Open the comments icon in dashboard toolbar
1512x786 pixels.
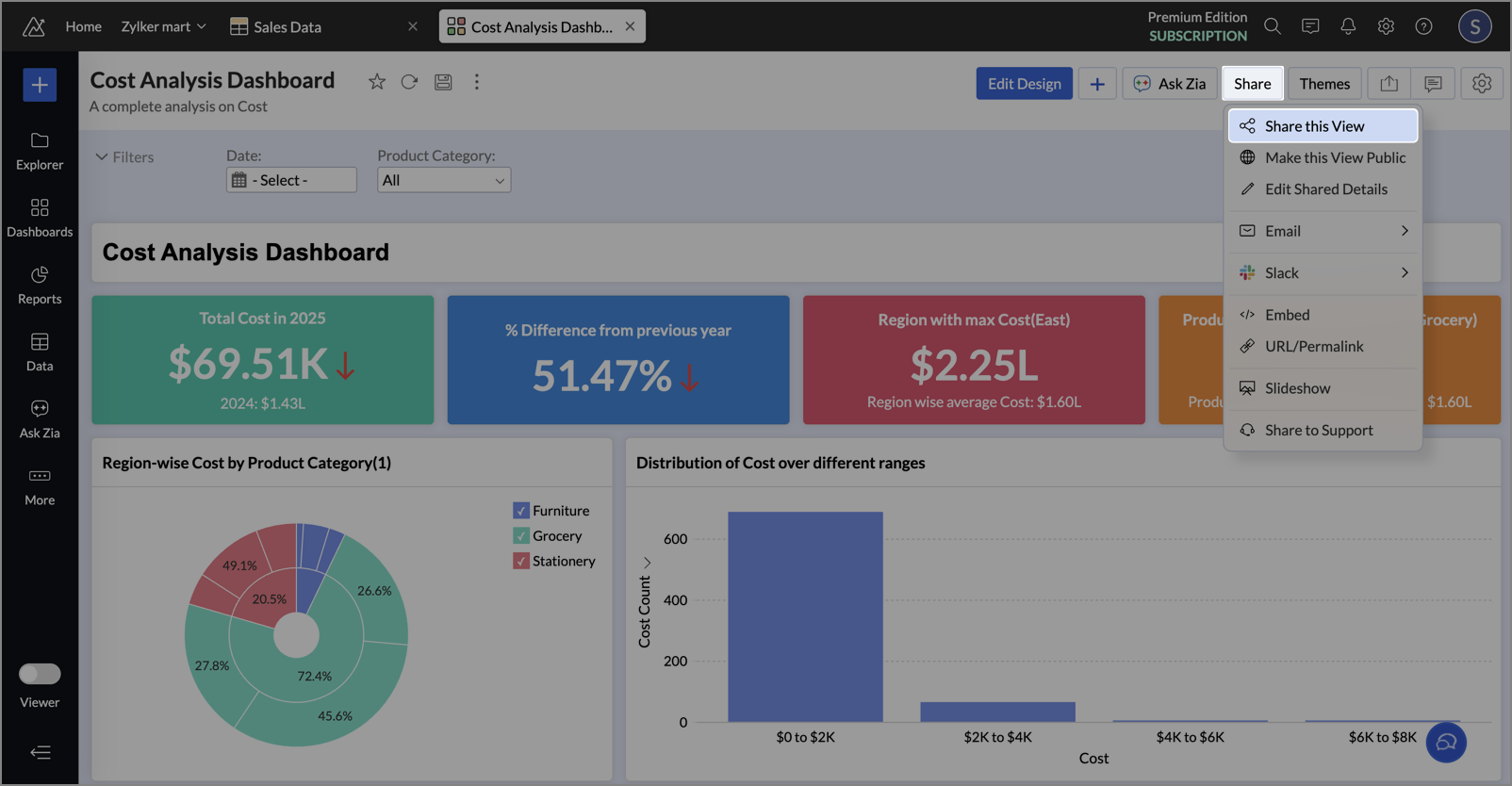click(x=1433, y=84)
